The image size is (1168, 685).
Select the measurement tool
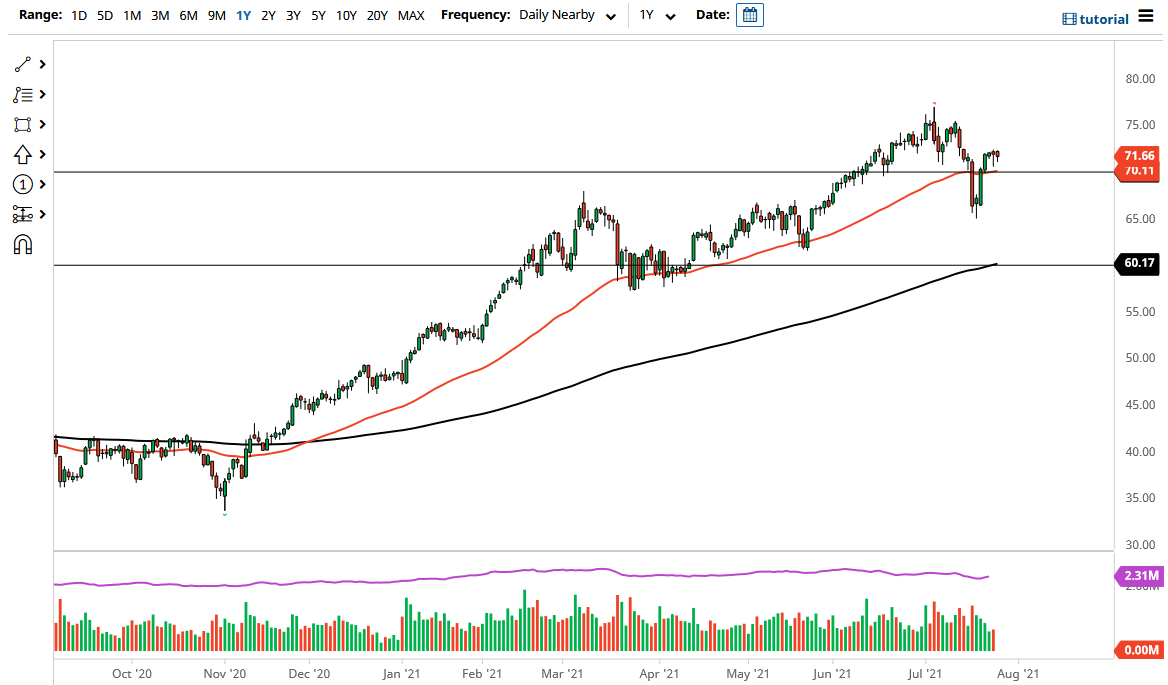pos(21,214)
